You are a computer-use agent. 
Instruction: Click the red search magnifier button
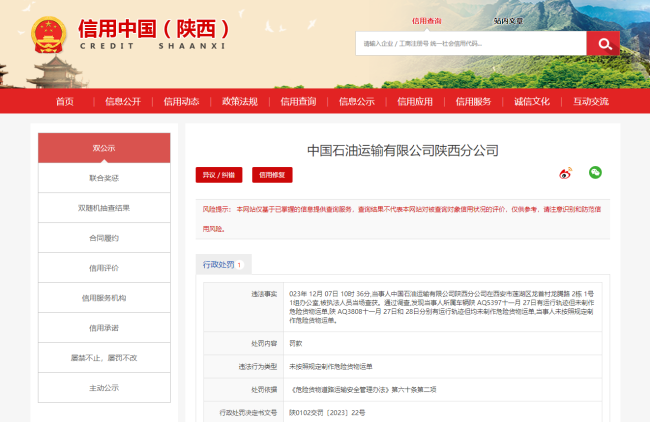tap(603, 43)
